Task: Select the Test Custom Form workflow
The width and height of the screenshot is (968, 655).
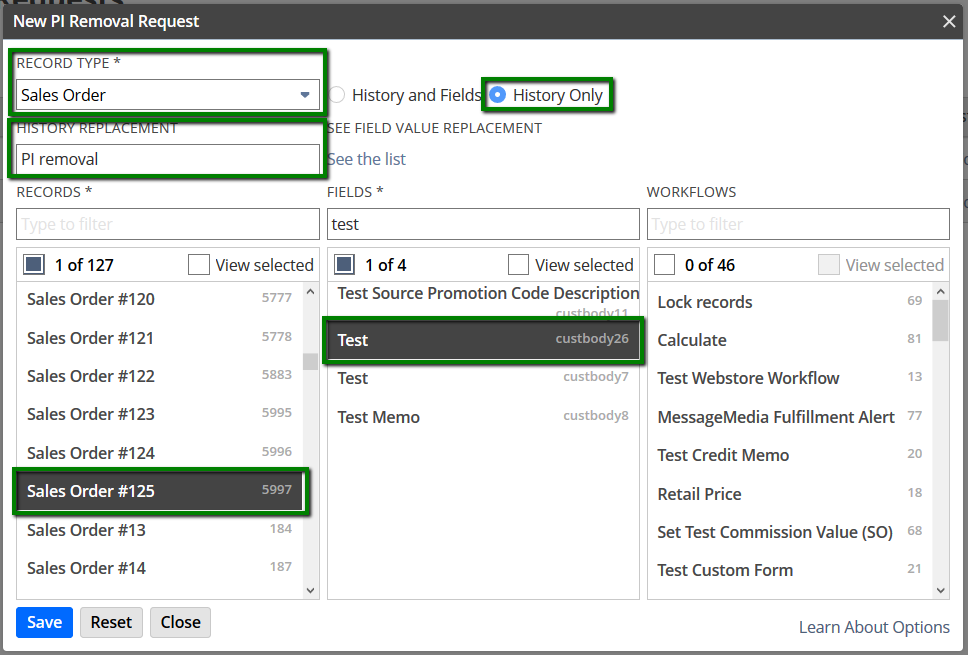Action: tap(790, 570)
